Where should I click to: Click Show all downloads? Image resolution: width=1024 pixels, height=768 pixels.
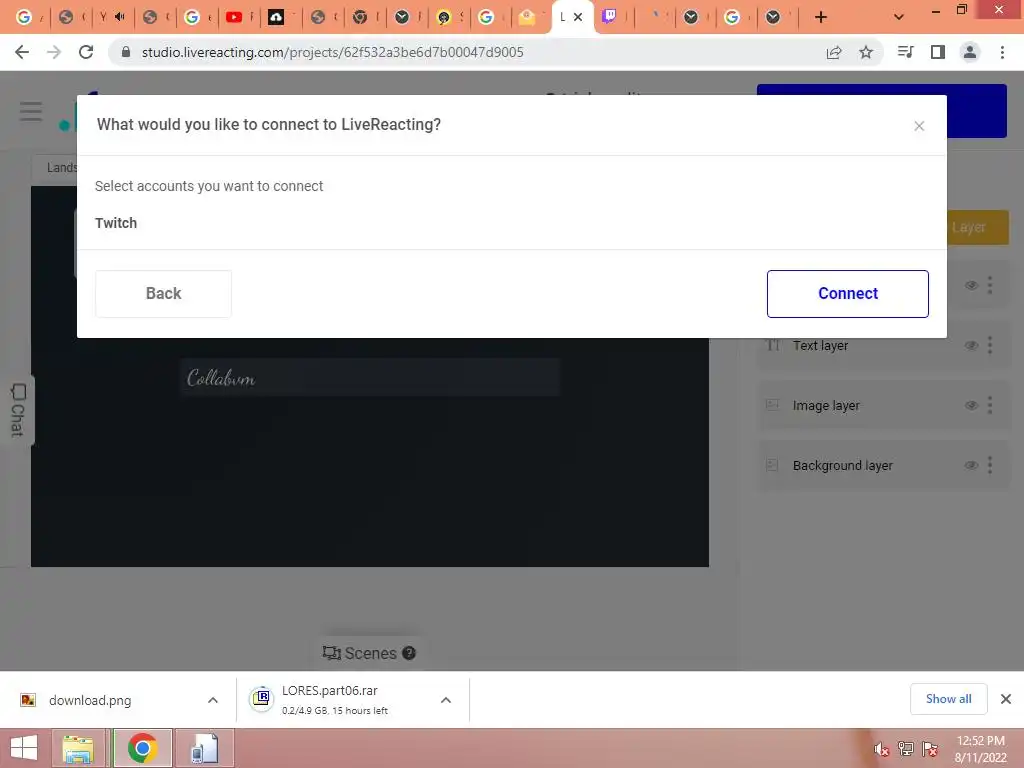tap(948, 699)
